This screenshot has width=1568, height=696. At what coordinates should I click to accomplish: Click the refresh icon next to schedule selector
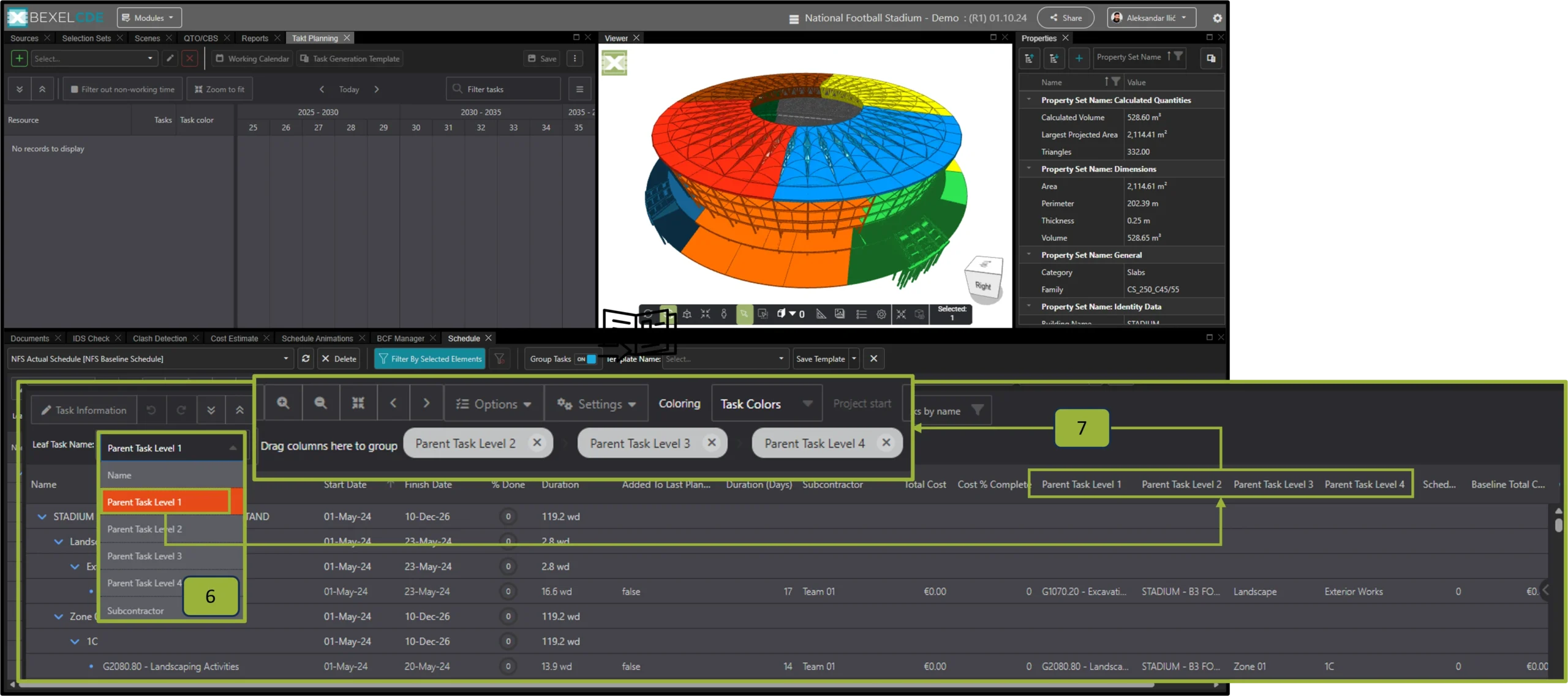306,359
